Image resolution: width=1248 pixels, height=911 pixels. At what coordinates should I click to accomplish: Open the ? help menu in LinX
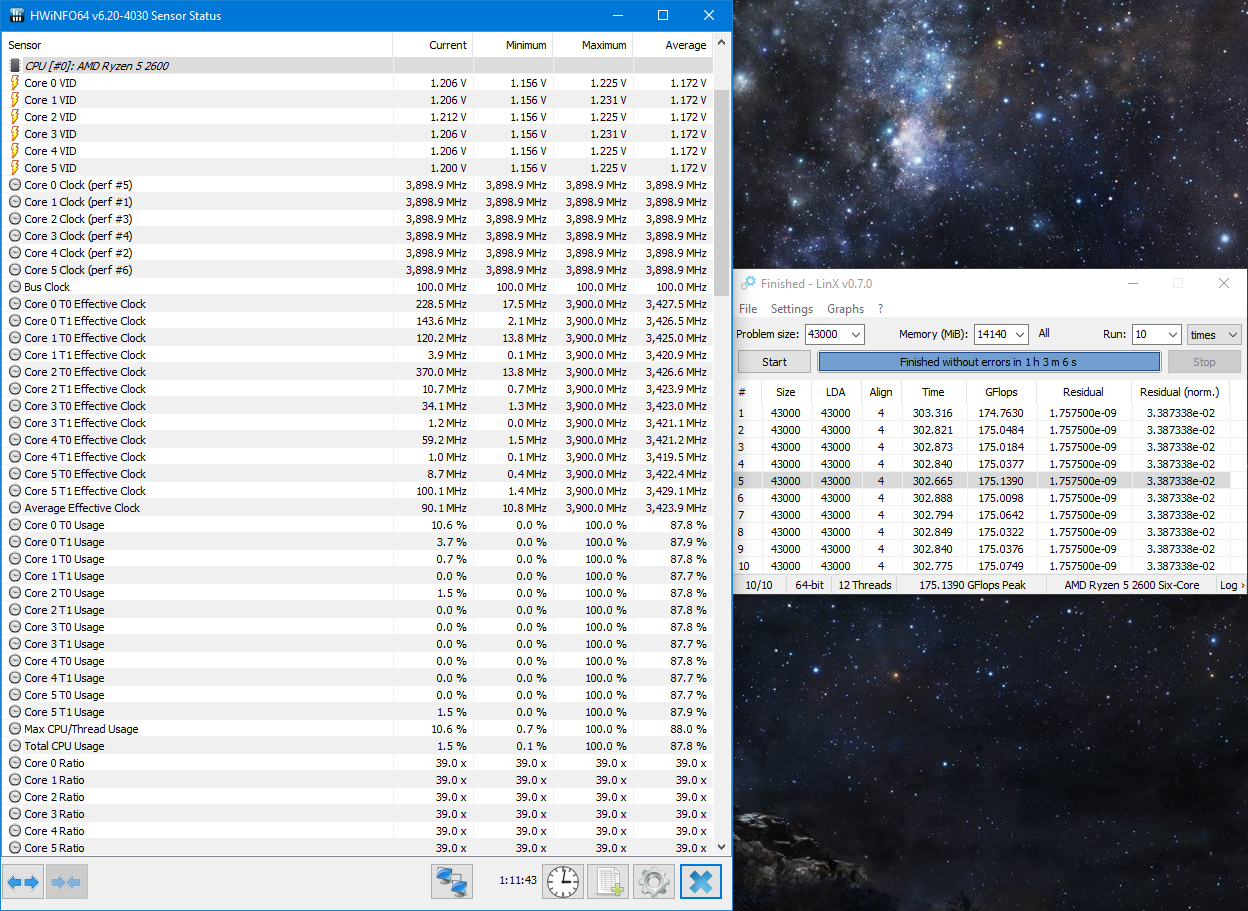(880, 309)
